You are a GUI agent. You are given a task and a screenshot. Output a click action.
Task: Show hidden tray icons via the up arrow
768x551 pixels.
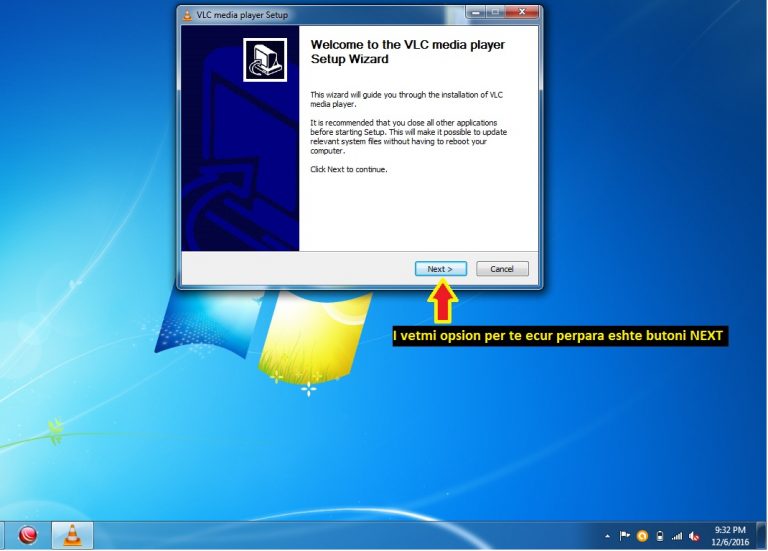(x=607, y=536)
